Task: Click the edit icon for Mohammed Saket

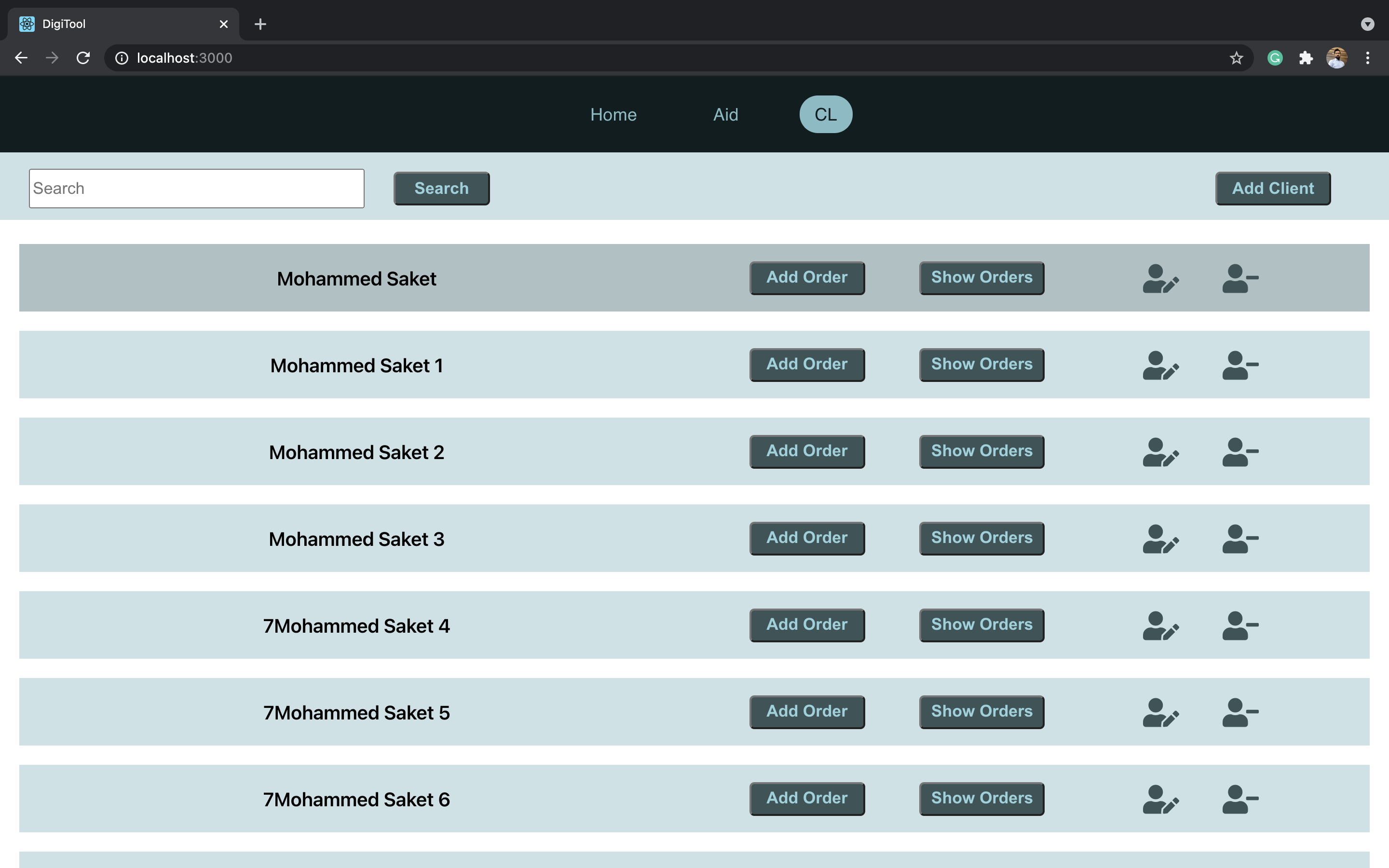Action: [1160, 278]
